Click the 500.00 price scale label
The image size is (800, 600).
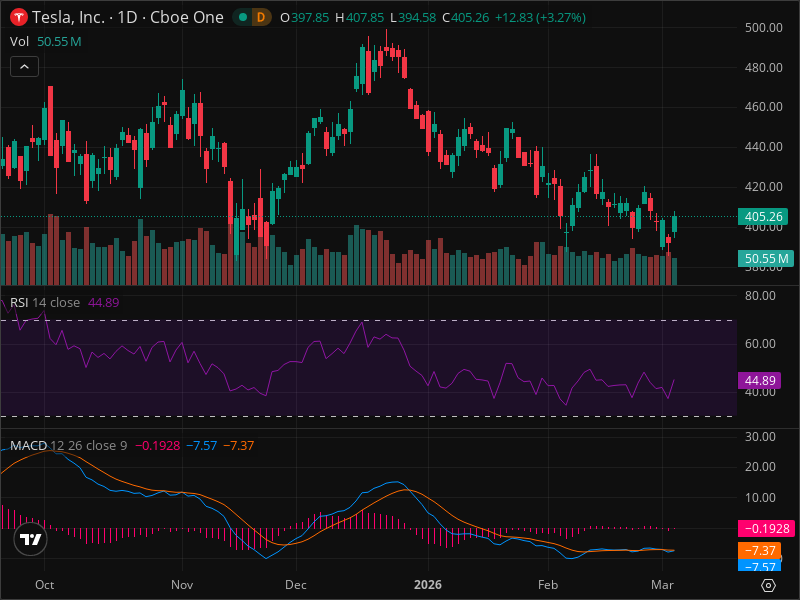pyautogui.click(x=763, y=28)
